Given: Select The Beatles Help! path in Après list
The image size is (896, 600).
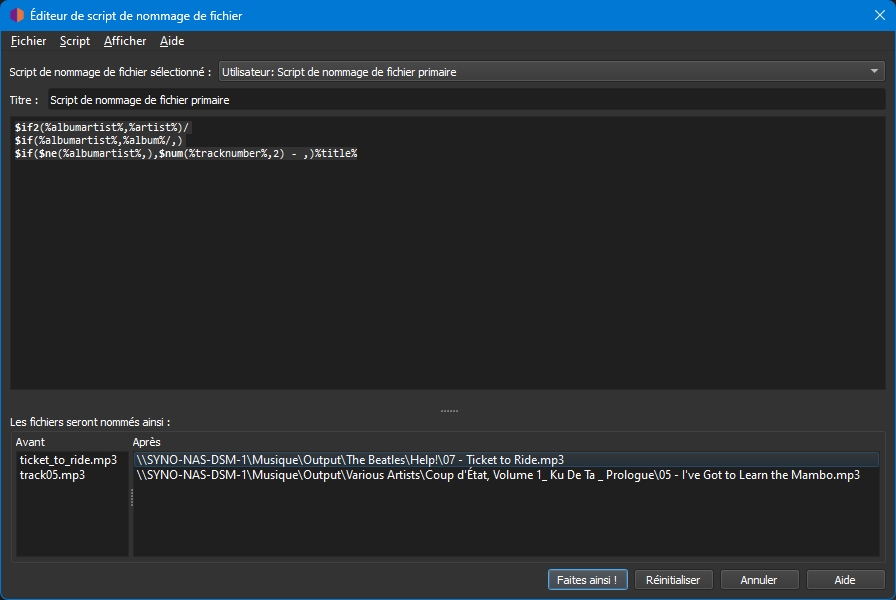Looking at the screenshot, I should click(x=350, y=460).
